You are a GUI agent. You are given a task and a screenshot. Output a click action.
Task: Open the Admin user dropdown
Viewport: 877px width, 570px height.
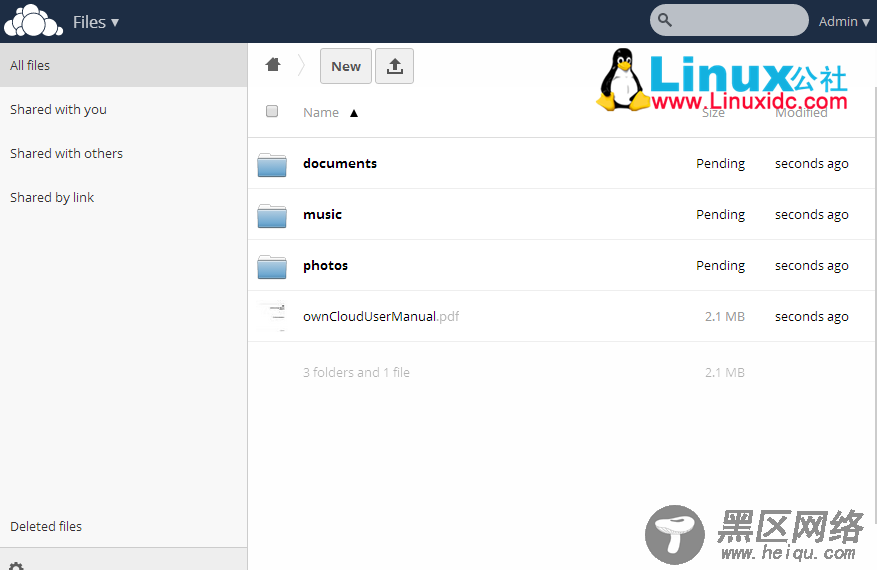pyautogui.click(x=843, y=22)
